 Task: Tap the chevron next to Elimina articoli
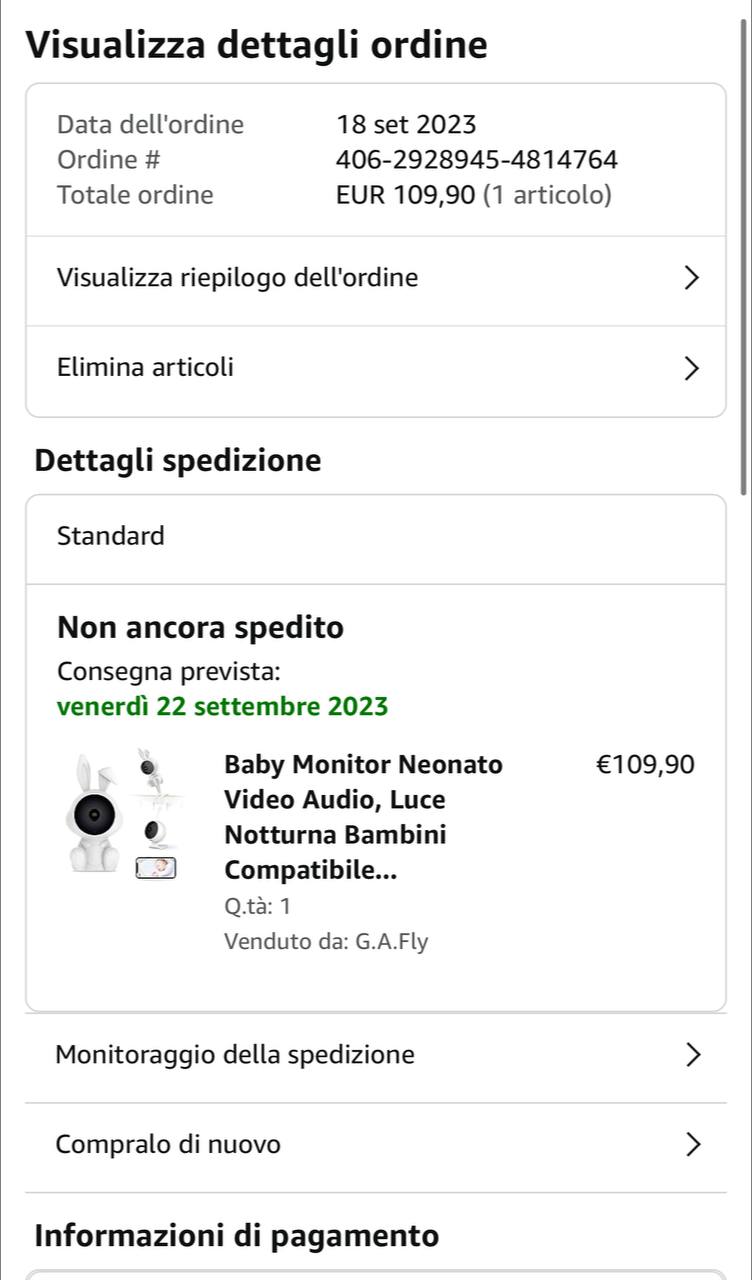tap(691, 369)
